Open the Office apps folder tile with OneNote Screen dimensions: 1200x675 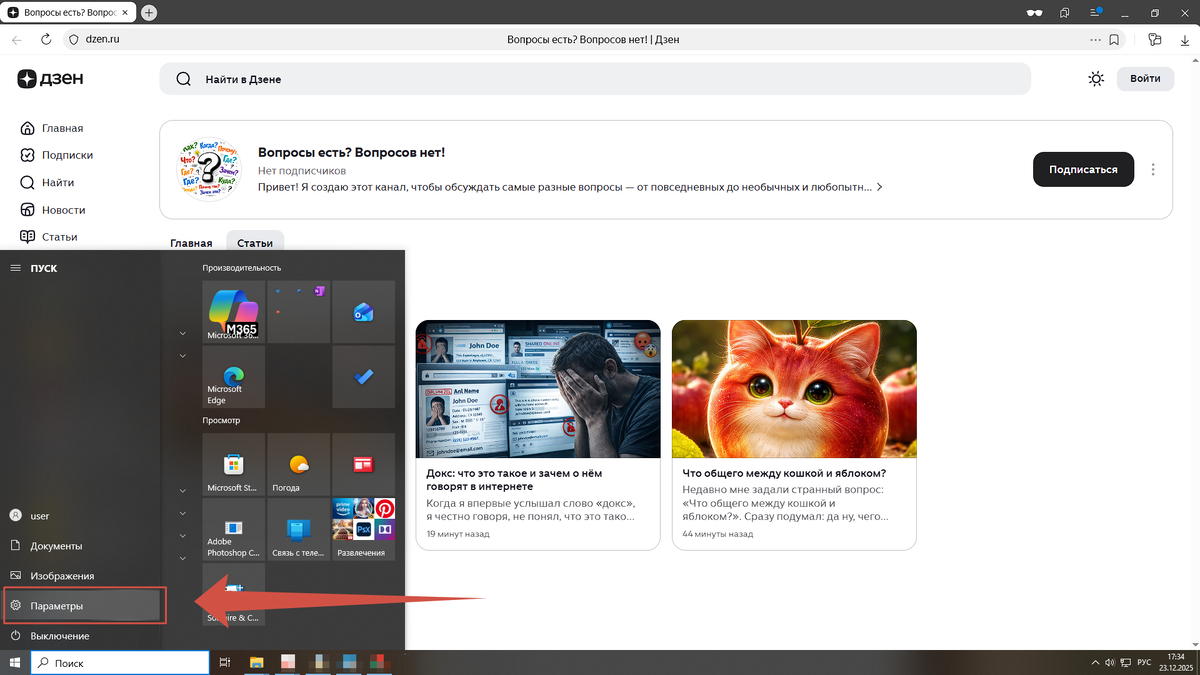coord(298,312)
